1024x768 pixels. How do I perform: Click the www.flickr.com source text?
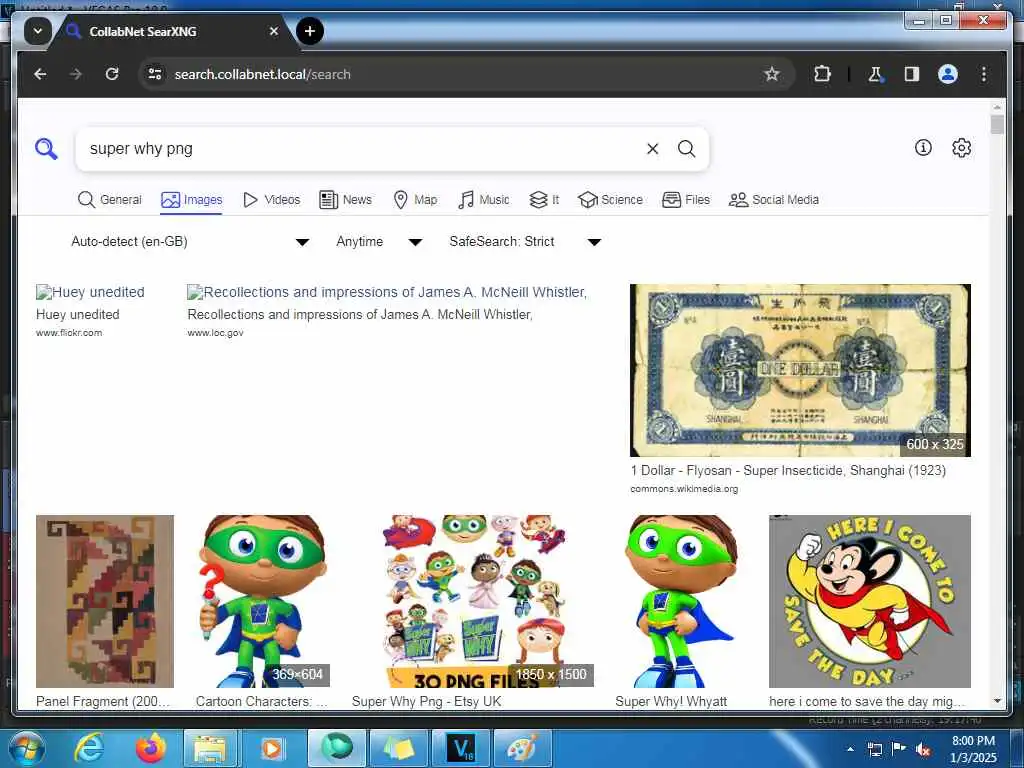pyautogui.click(x=69, y=332)
